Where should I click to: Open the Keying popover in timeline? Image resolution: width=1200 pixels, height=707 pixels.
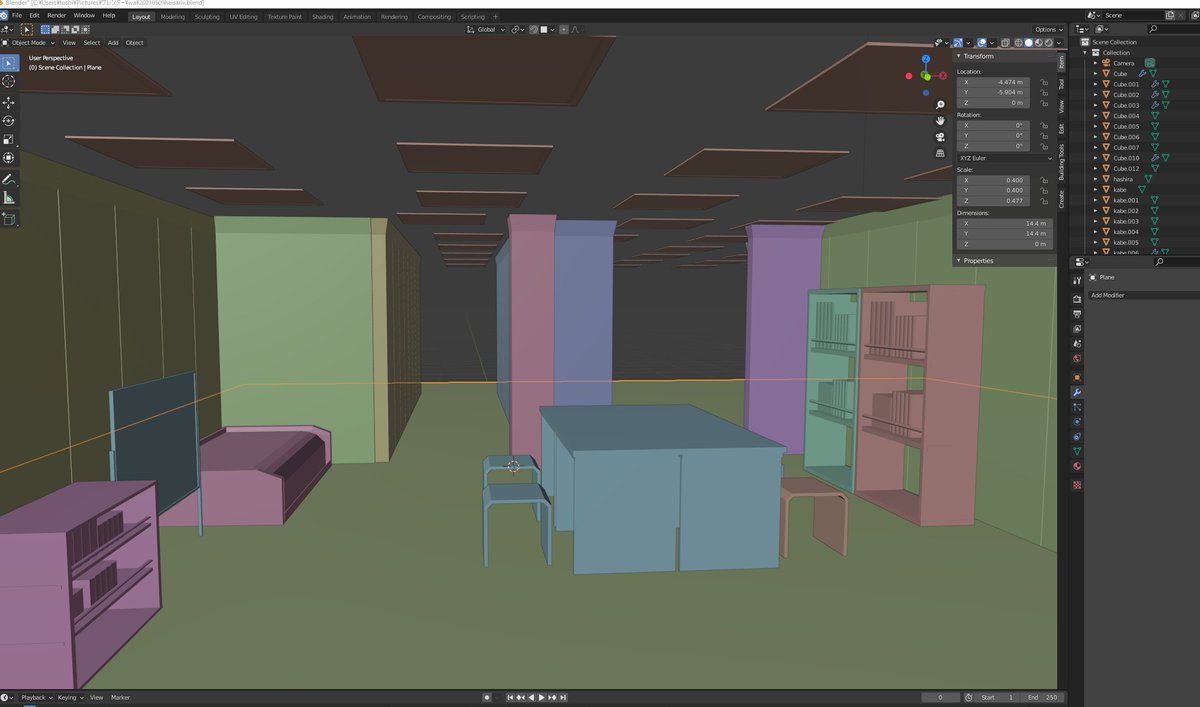[x=70, y=697]
